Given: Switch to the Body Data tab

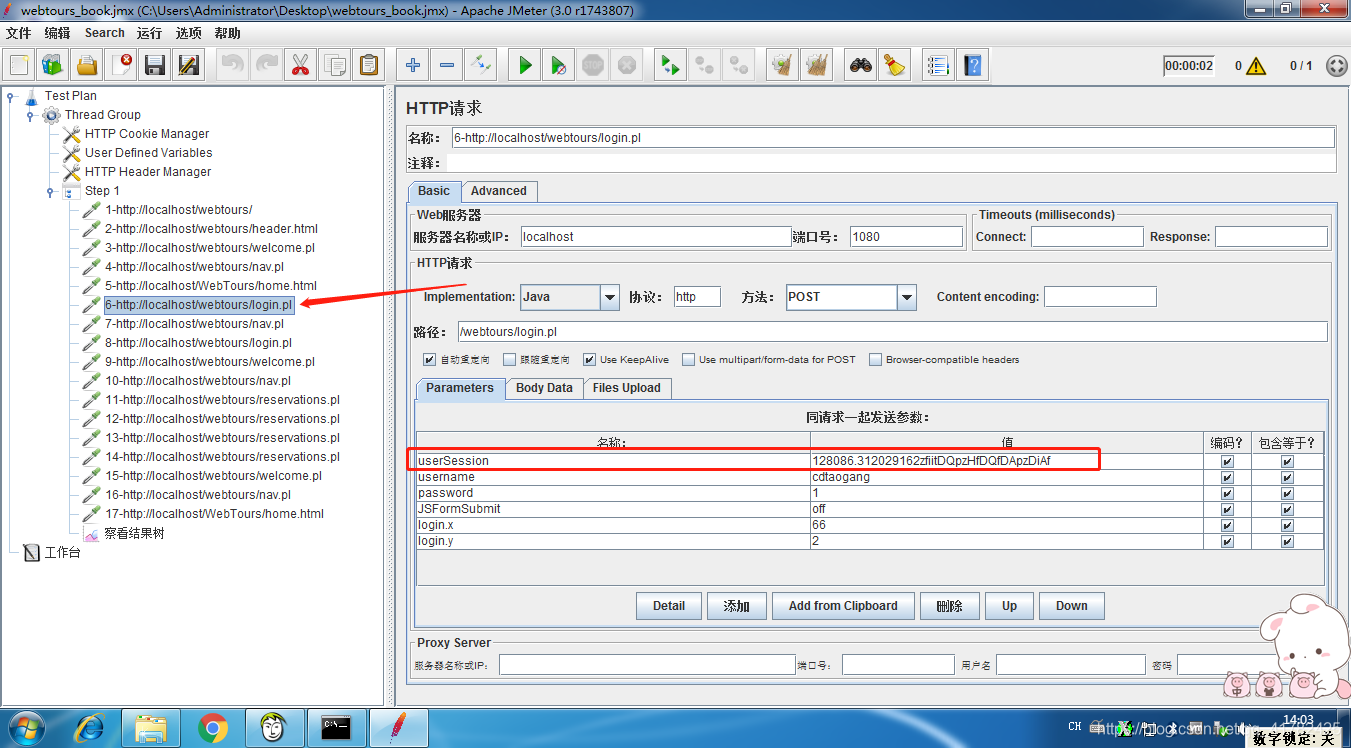Looking at the screenshot, I should 544,388.
